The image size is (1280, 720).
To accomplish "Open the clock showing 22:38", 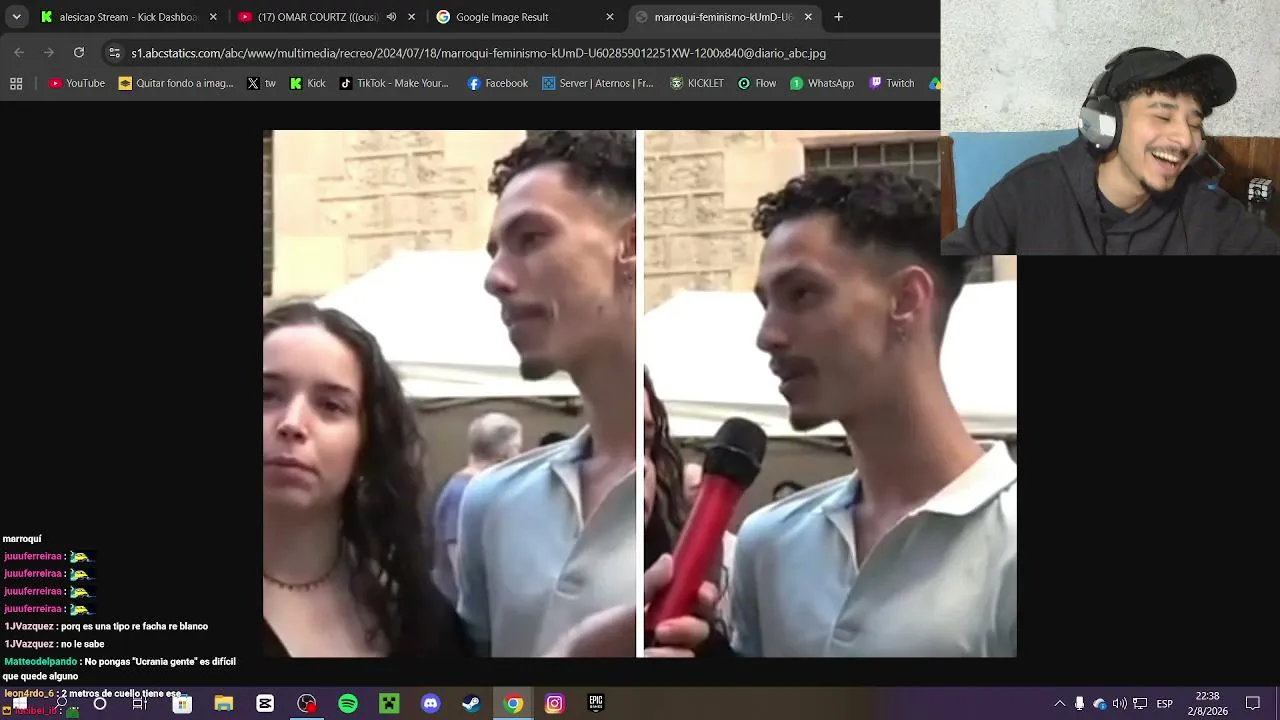I will click(x=1208, y=704).
